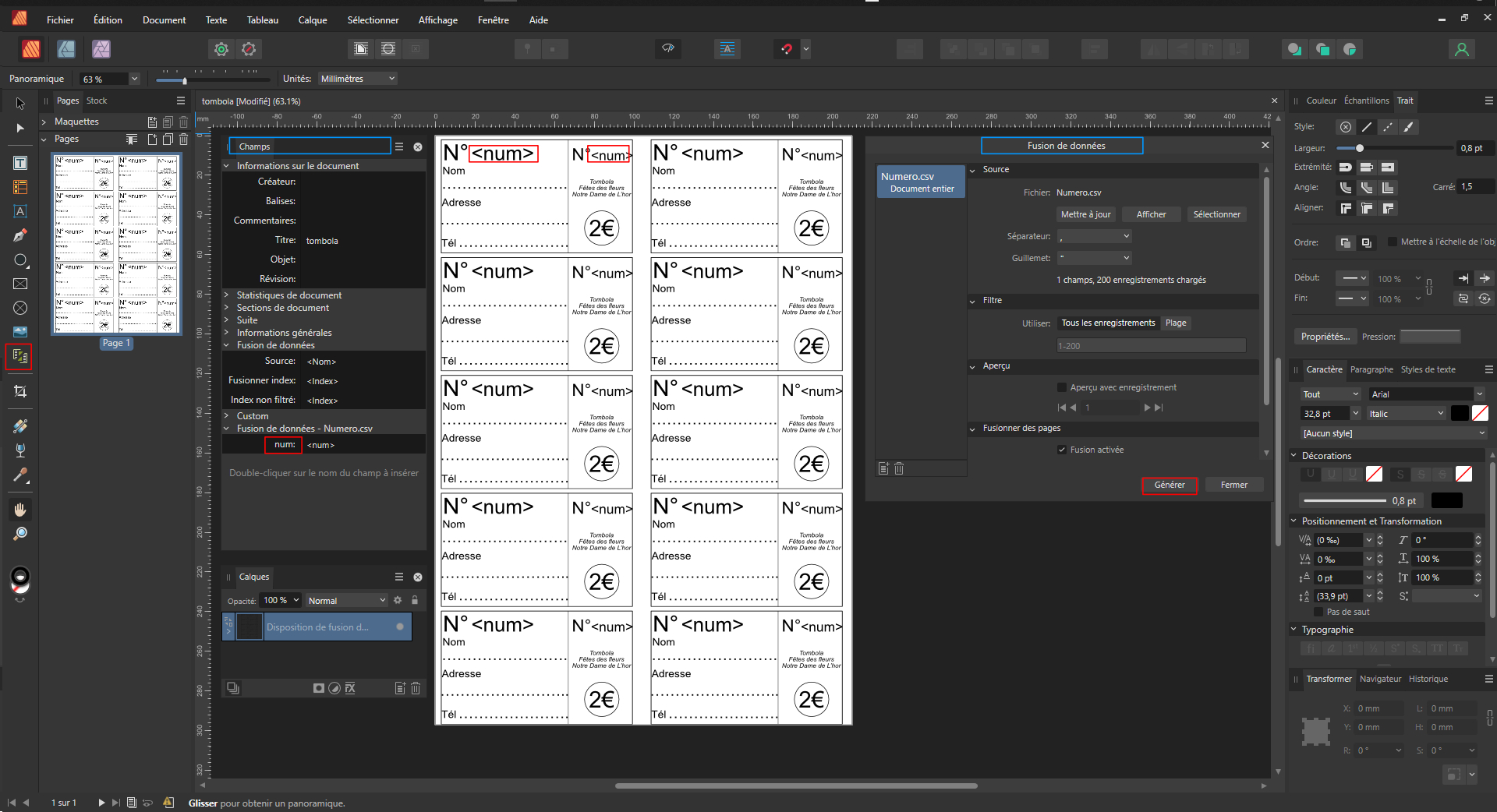Select the Plage filter option
Image resolution: width=1497 pixels, height=812 pixels.
[1176, 323]
